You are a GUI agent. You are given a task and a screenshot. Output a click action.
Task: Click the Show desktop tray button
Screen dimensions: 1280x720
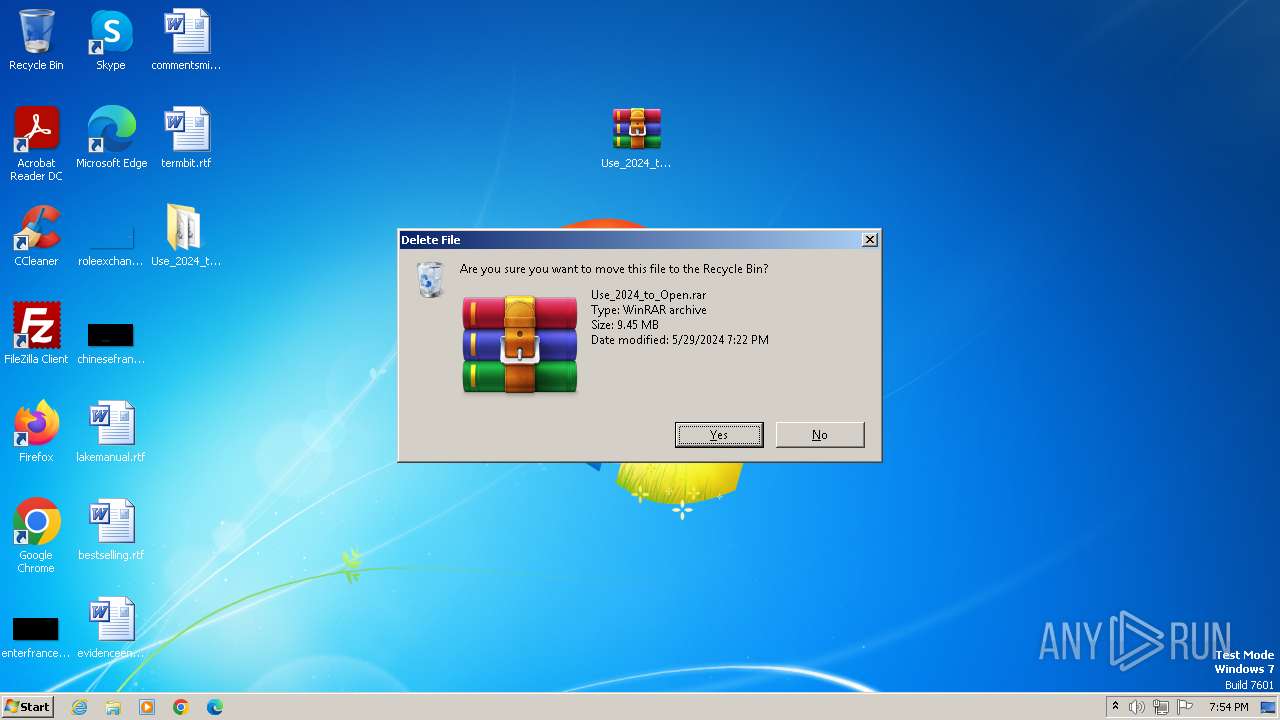(x=1270, y=707)
